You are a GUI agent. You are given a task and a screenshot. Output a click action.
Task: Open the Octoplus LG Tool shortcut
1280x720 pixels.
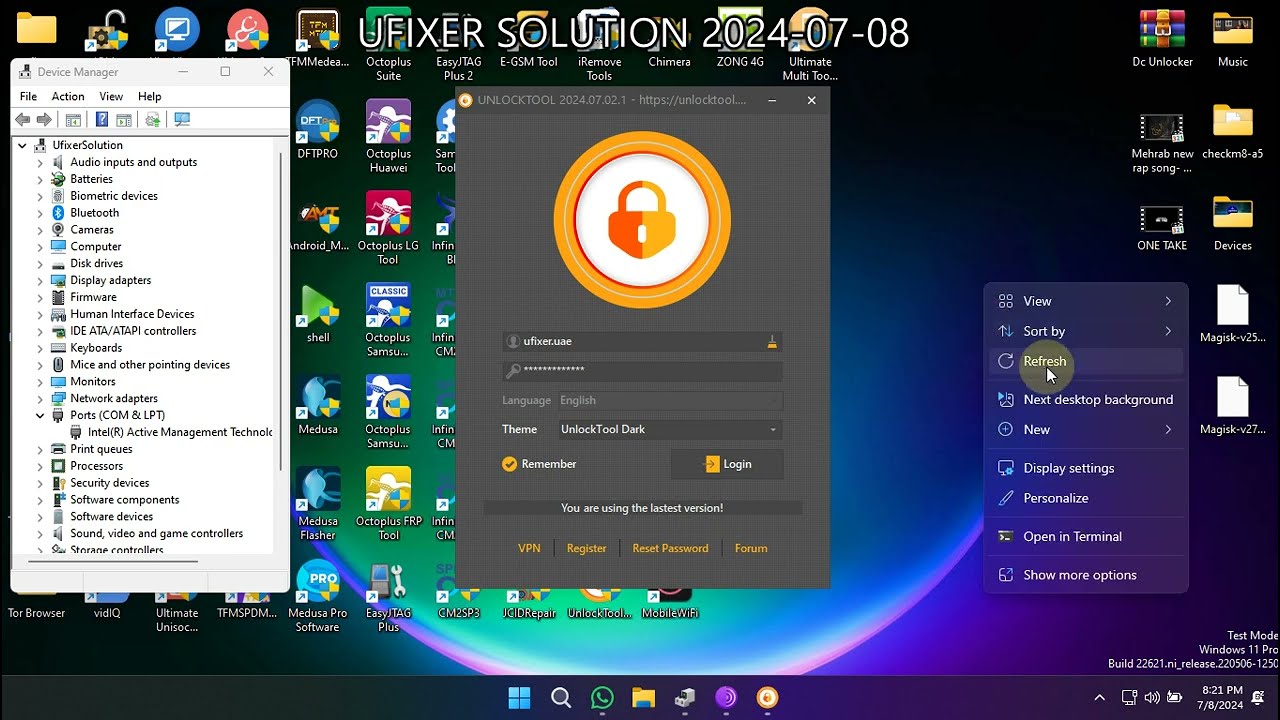coord(388,228)
